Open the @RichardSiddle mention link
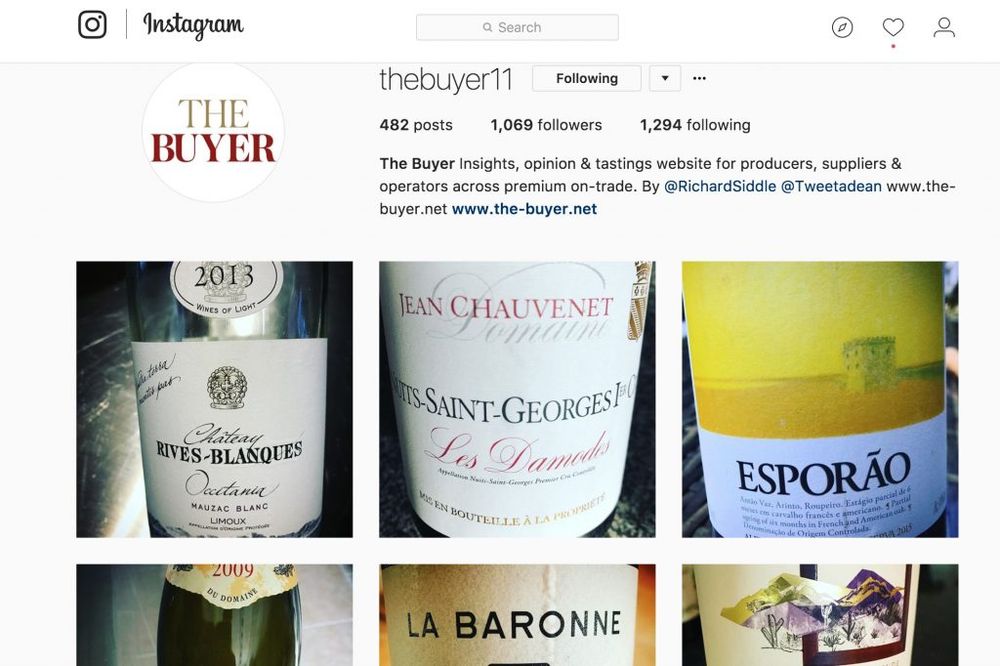The width and height of the screenshot is (1000, 666). pyautogui.click(x=720, y=186)
